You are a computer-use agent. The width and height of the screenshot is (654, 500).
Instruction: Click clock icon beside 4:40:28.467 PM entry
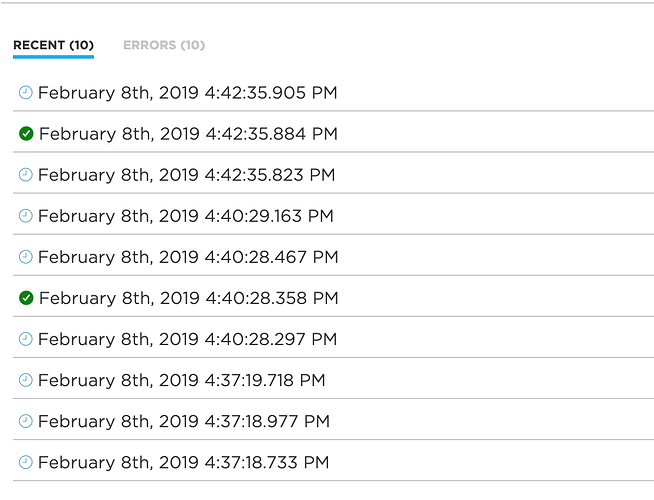(x=26, y=257)
